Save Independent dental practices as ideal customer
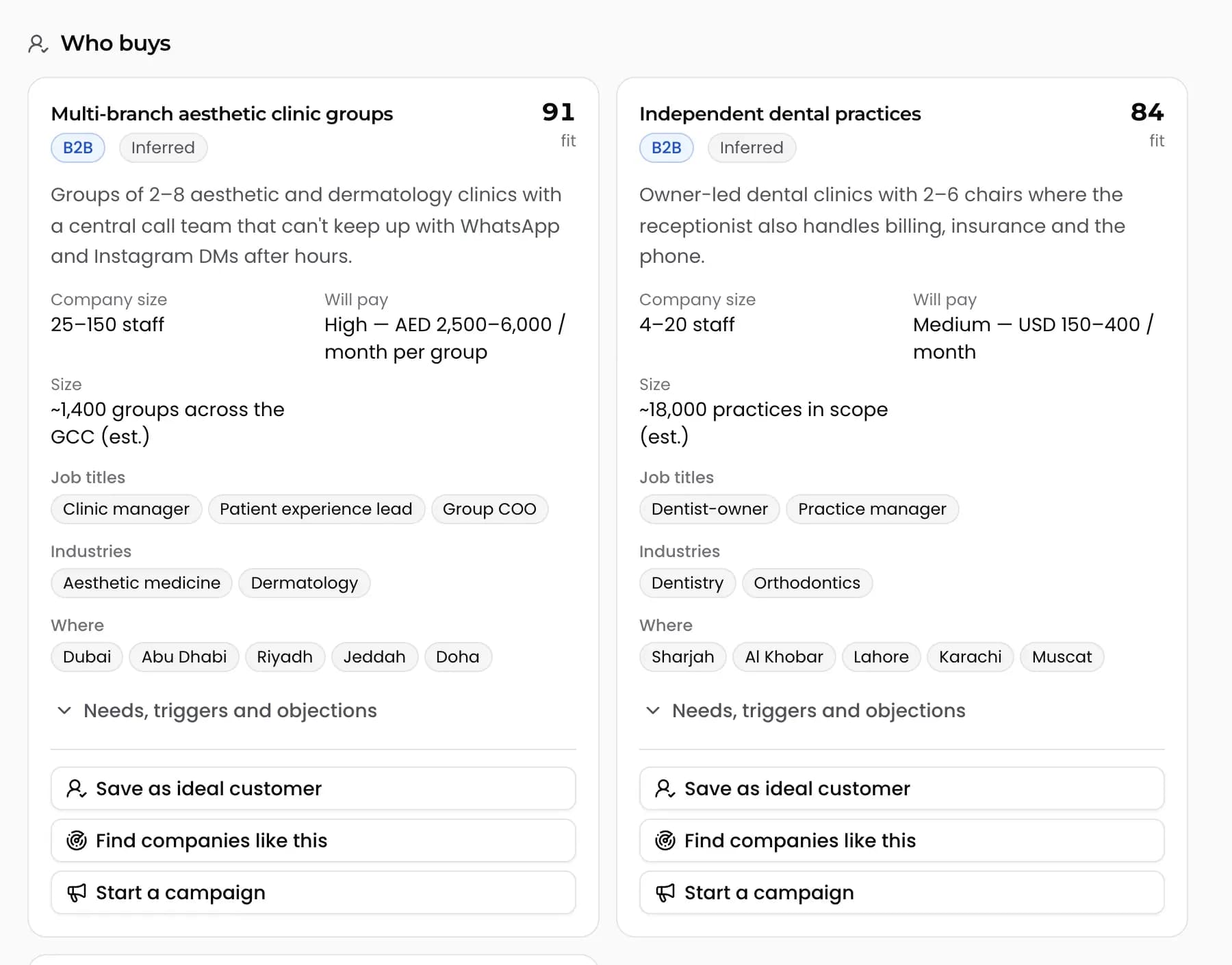Image resolution: width=1232 pixels, height=965 pixels. tap(902, 788)
